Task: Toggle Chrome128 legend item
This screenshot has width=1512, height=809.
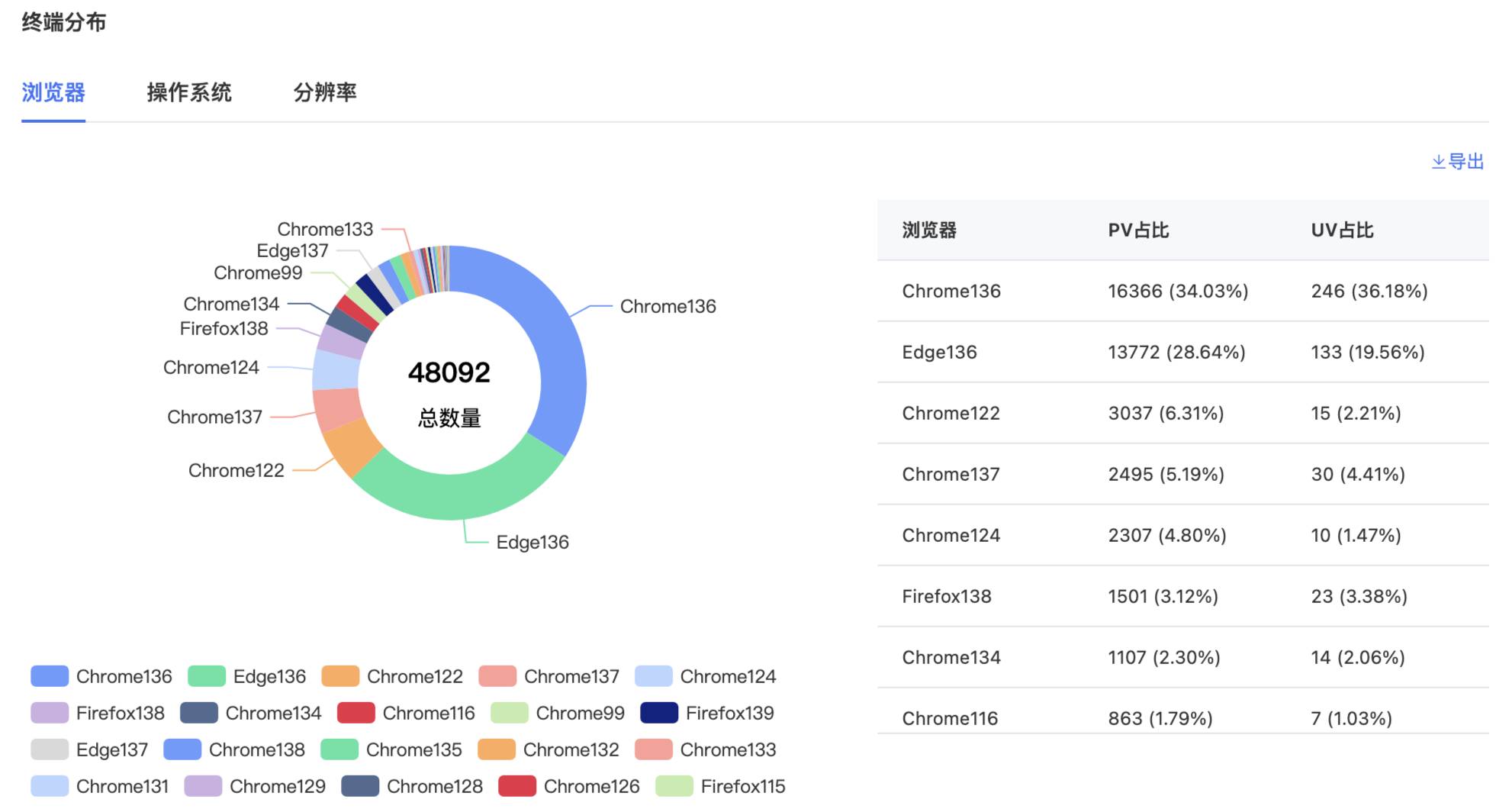Action: pyautogui.click(x=412, y=786)
